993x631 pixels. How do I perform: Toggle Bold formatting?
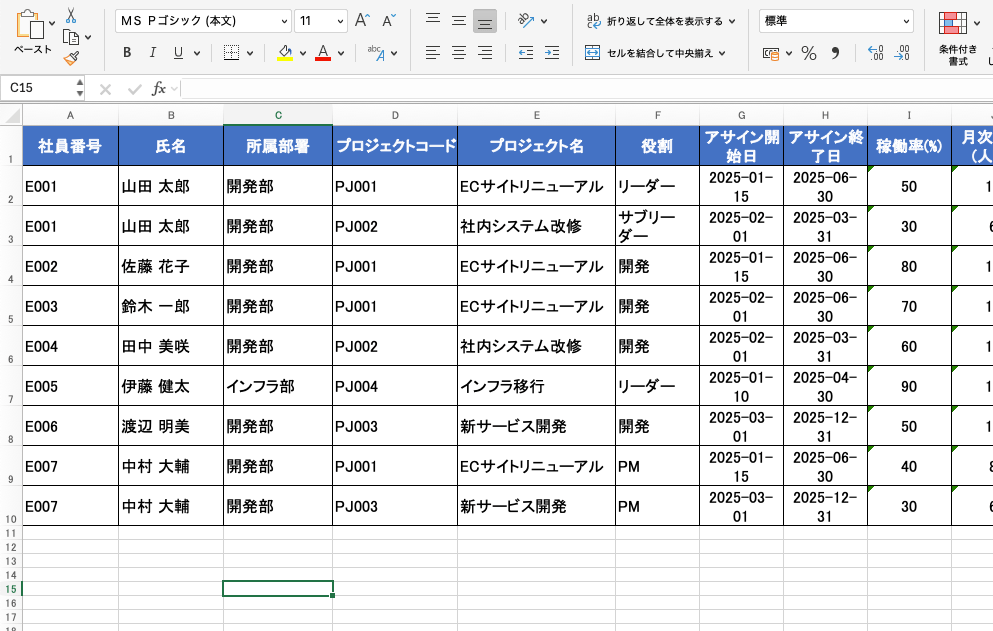(x=127, y=53)
